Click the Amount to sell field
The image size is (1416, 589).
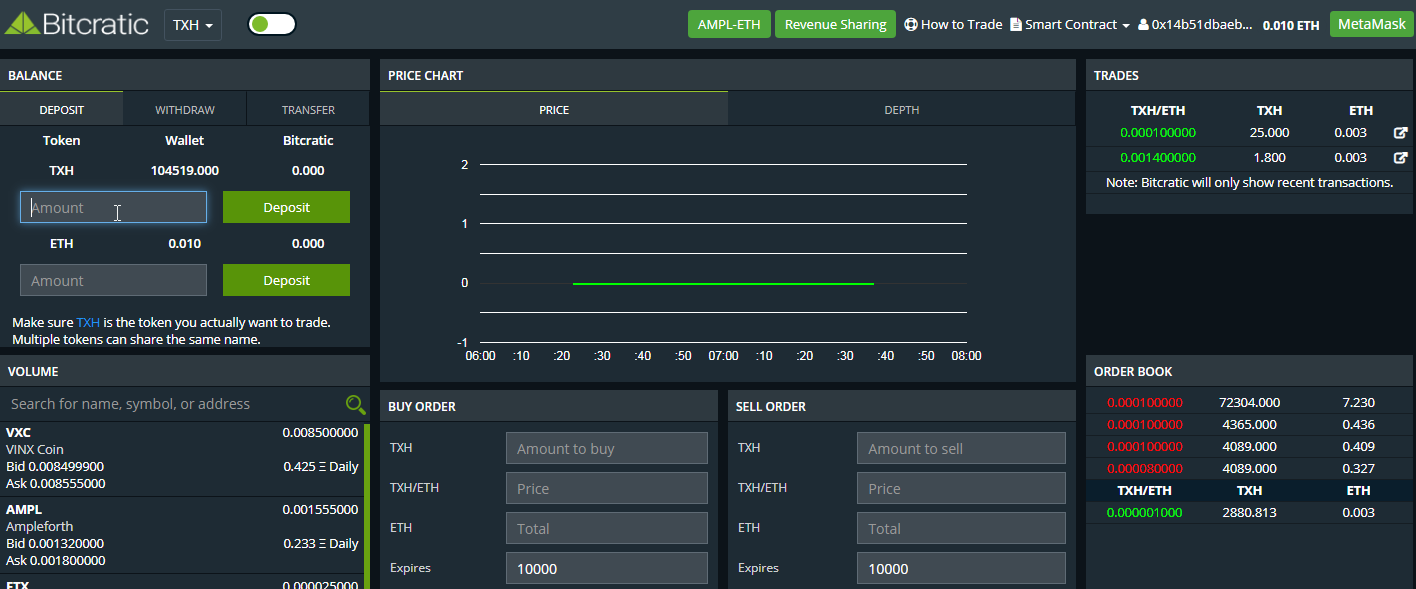click(x=961, y=448)
